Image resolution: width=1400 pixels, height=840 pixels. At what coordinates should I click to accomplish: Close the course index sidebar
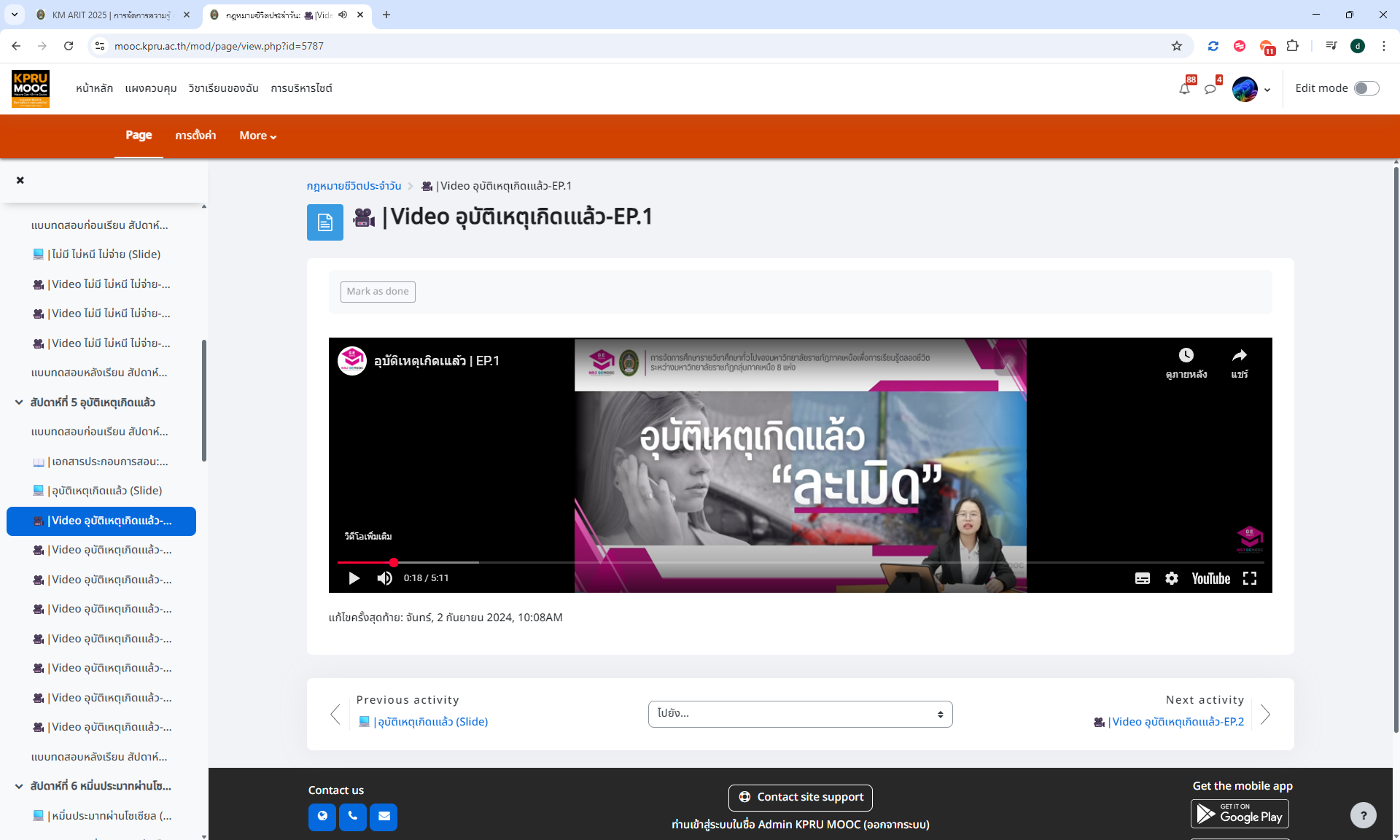20,180
